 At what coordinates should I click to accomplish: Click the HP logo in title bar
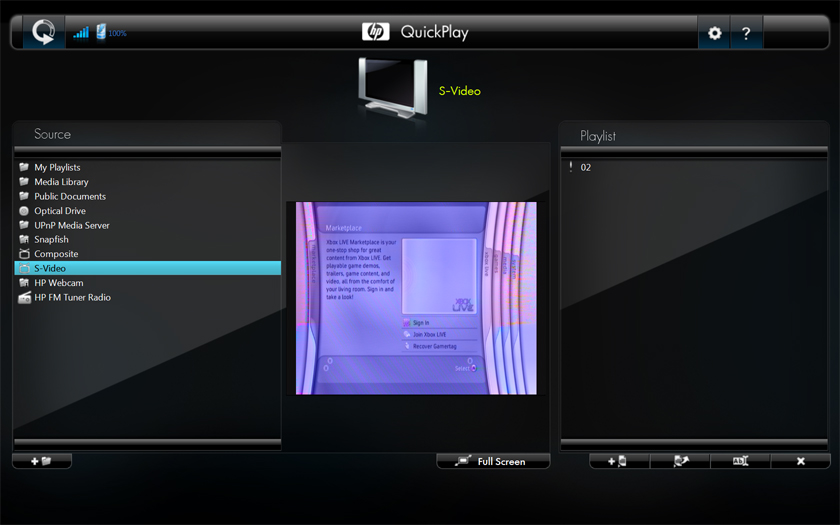tap(376, 32)
